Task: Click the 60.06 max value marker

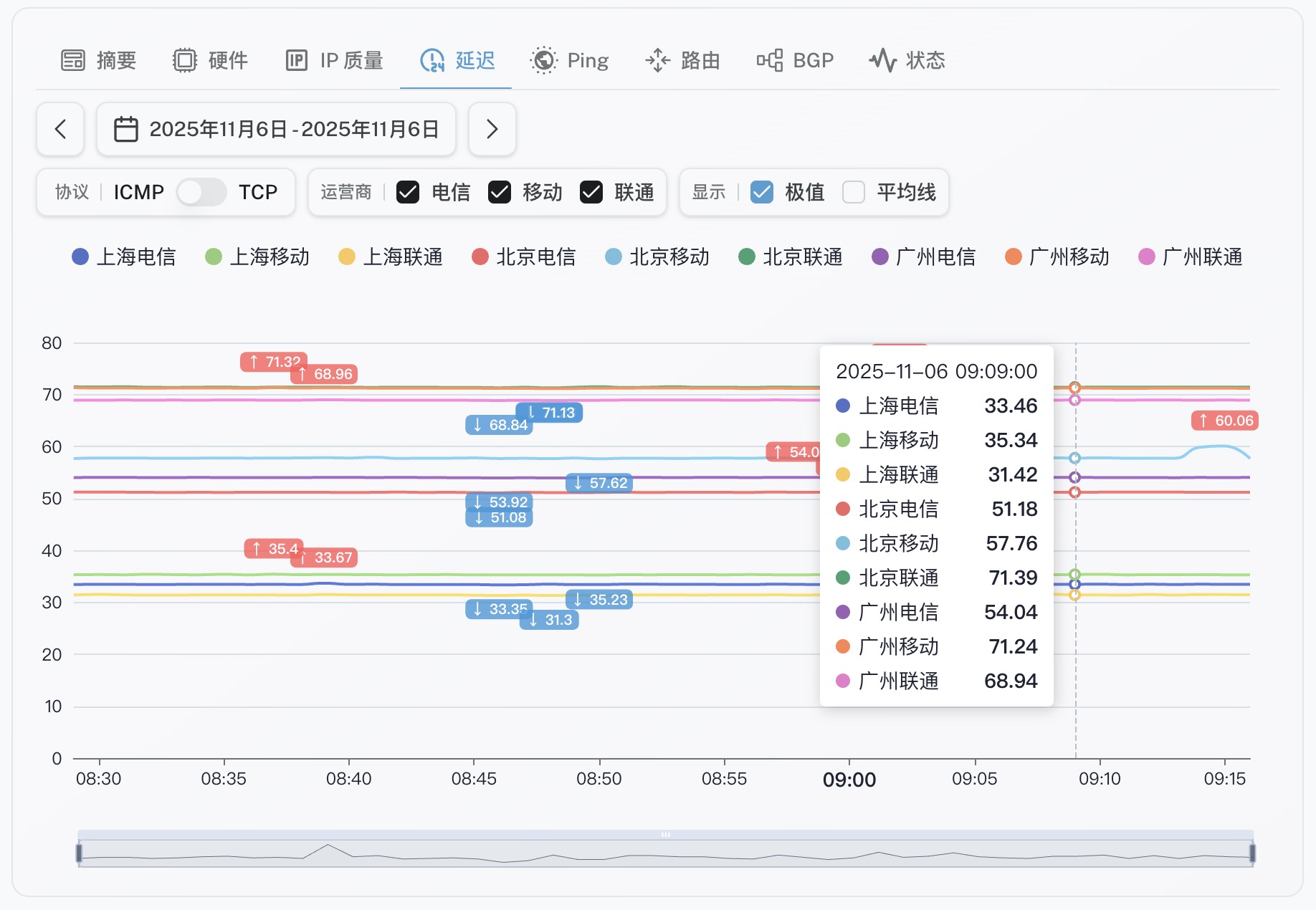Action: click(x=1225, y=421)
